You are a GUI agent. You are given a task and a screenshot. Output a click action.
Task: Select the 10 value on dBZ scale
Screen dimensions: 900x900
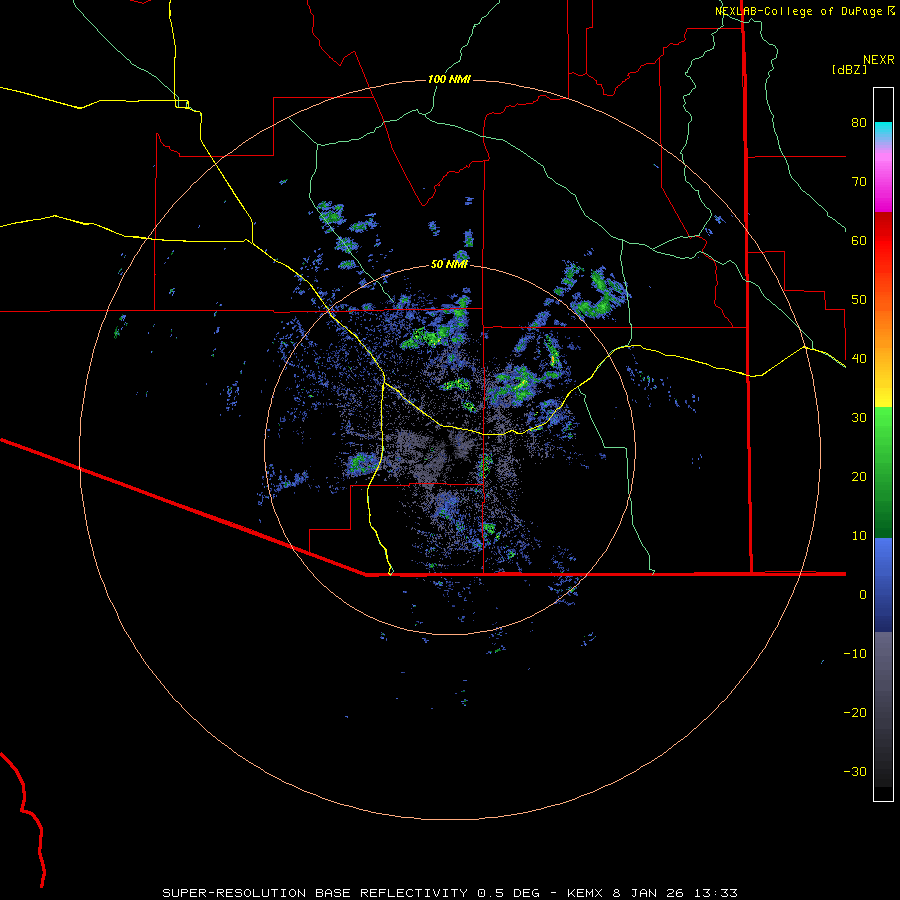859,536
